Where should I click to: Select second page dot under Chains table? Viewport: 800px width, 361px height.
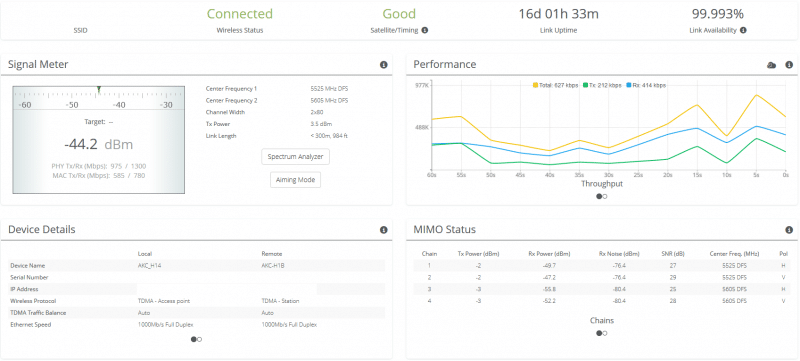pos(605,333)
